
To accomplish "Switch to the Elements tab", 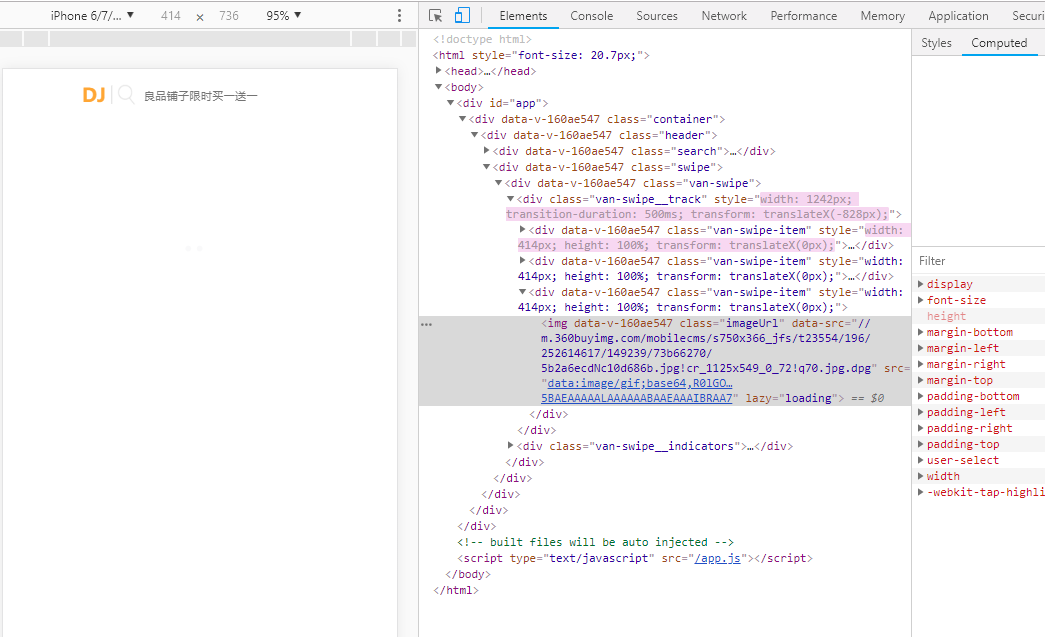I will coord(523,15).
